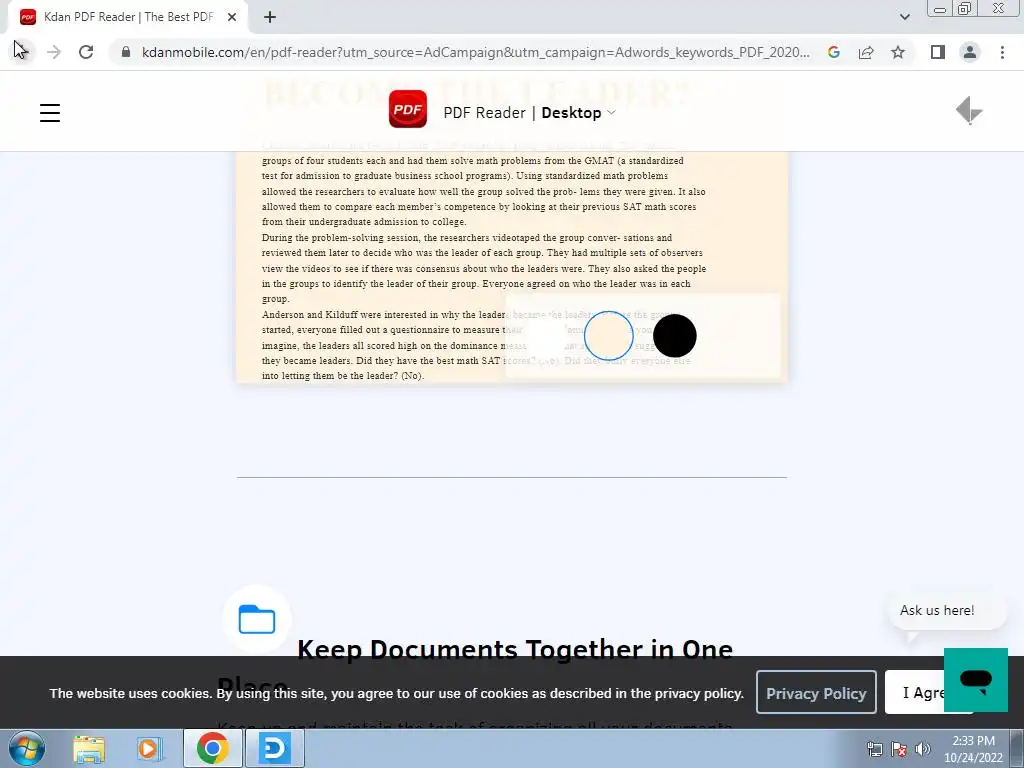This screenshot has width=1024, height=768.
Task: Click the PDF document preview image
Action: pyautogui.click(x=511, y=266)
